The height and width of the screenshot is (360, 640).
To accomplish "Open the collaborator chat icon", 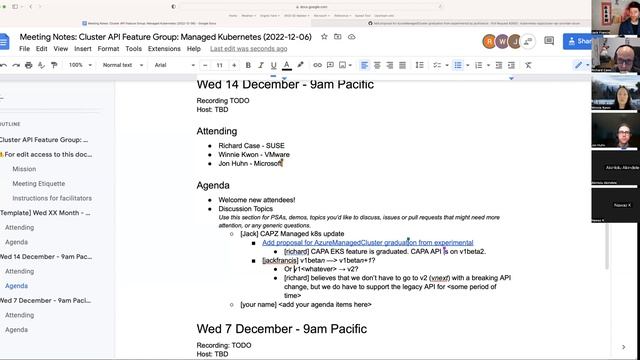I will (x=529, y=41).
